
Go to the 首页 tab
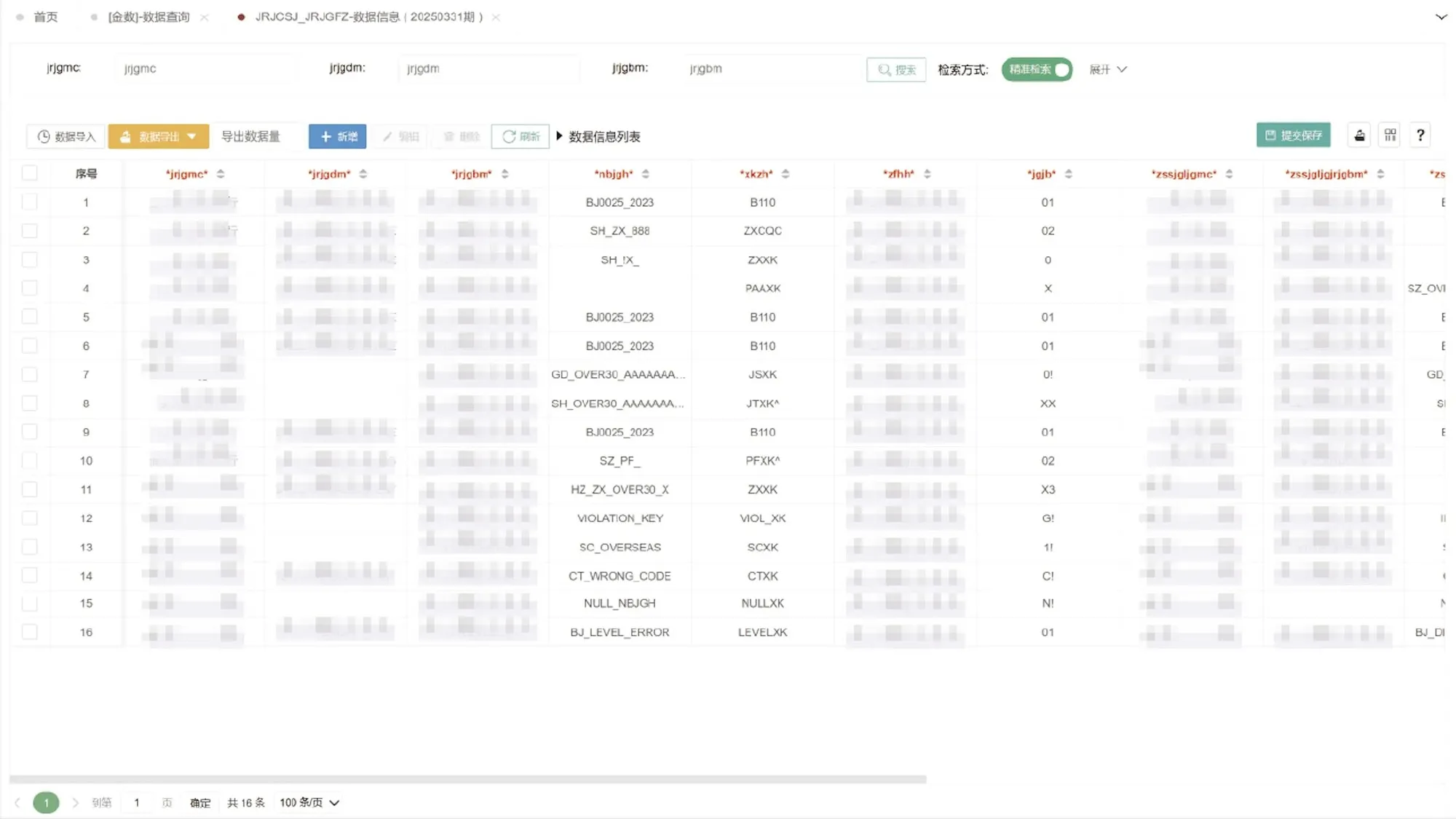point(45,17)
